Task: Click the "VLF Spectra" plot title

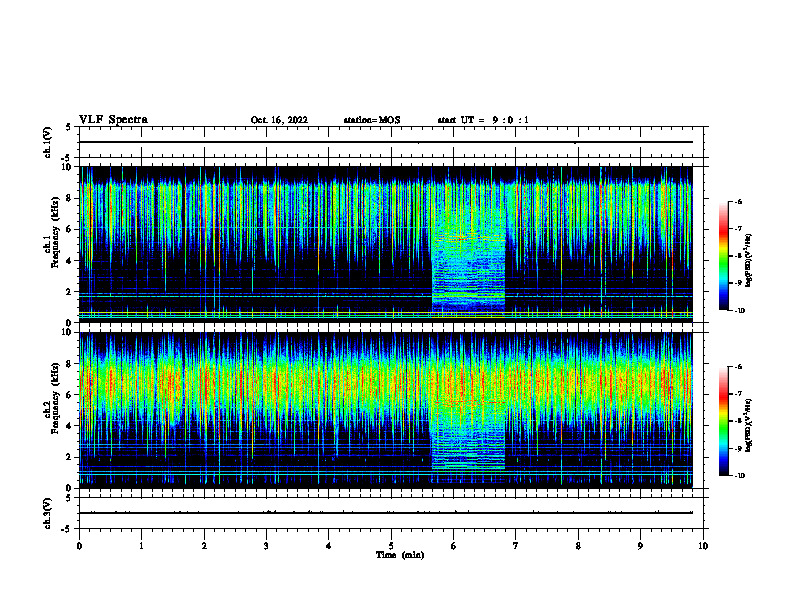Action: pyautogui.click(x=113, y=120)
